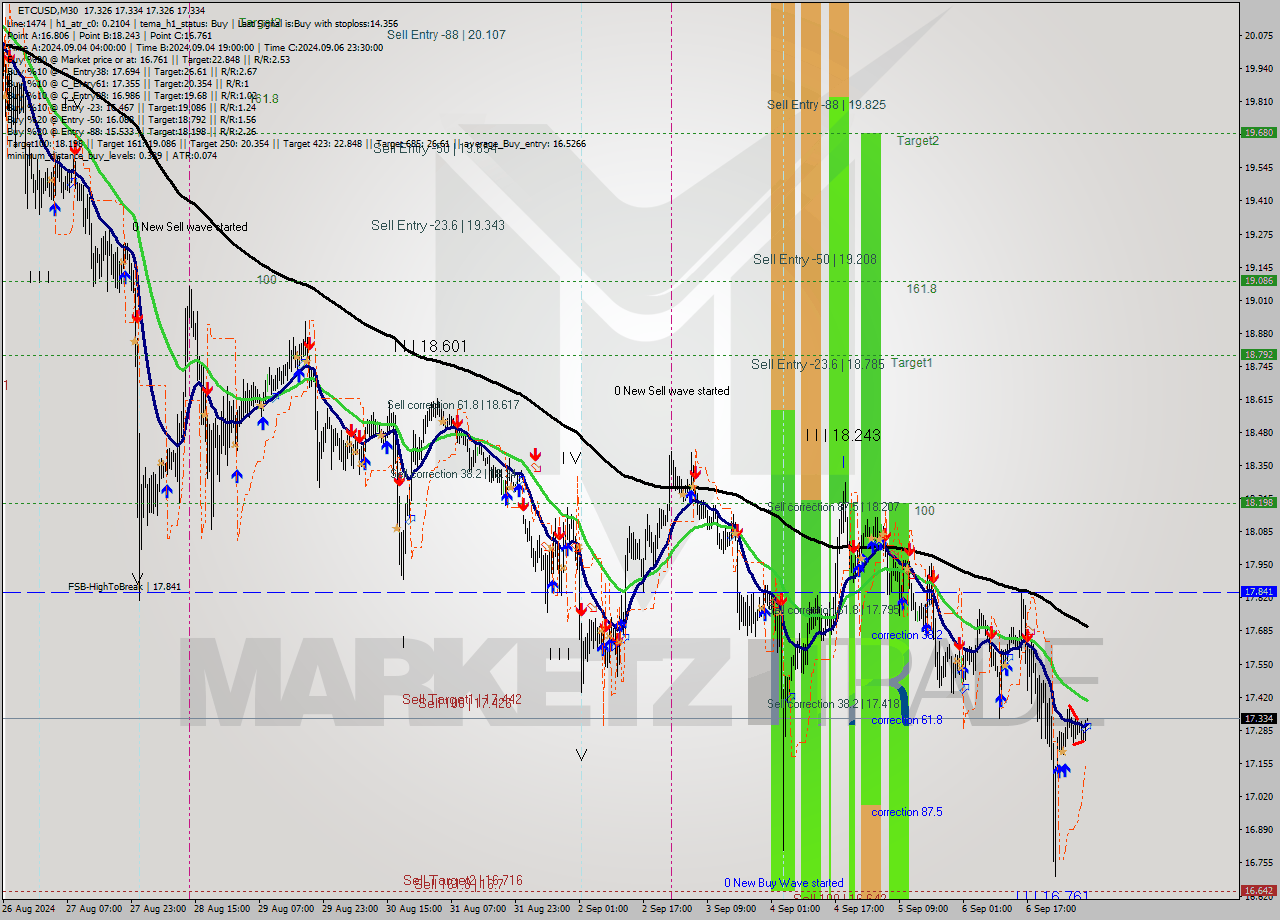Click the 'Sell Entry -88 | 20.107' label

pos(446,34)
